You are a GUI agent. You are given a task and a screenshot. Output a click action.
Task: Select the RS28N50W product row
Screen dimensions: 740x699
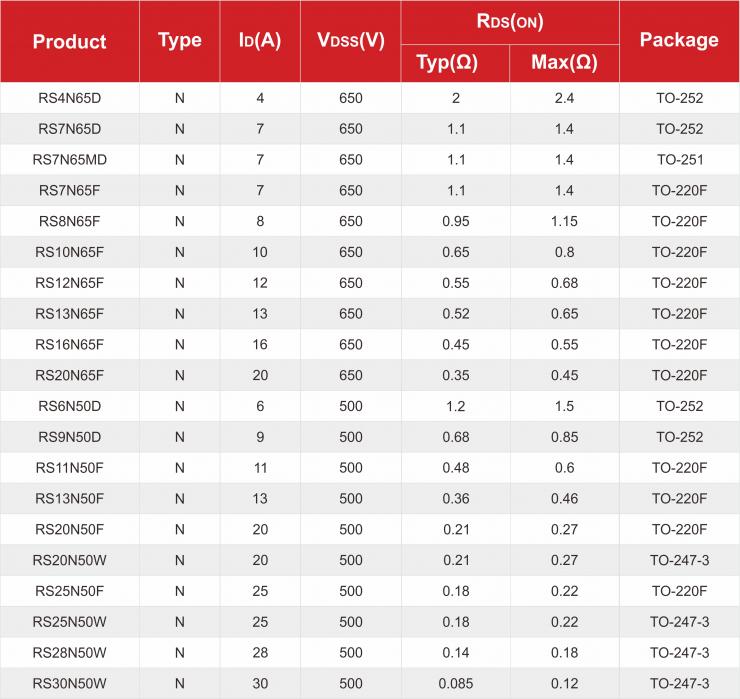(x=69, y=653)
